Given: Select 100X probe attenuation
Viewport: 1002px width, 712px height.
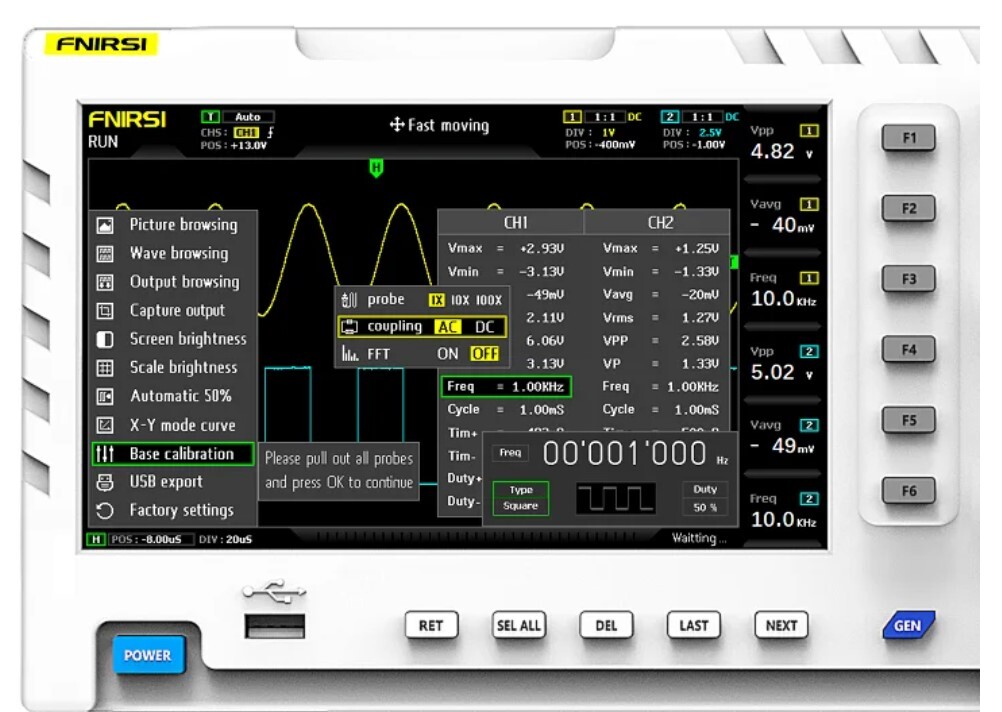Looking at the screenshot, I should tap(489, 300).
